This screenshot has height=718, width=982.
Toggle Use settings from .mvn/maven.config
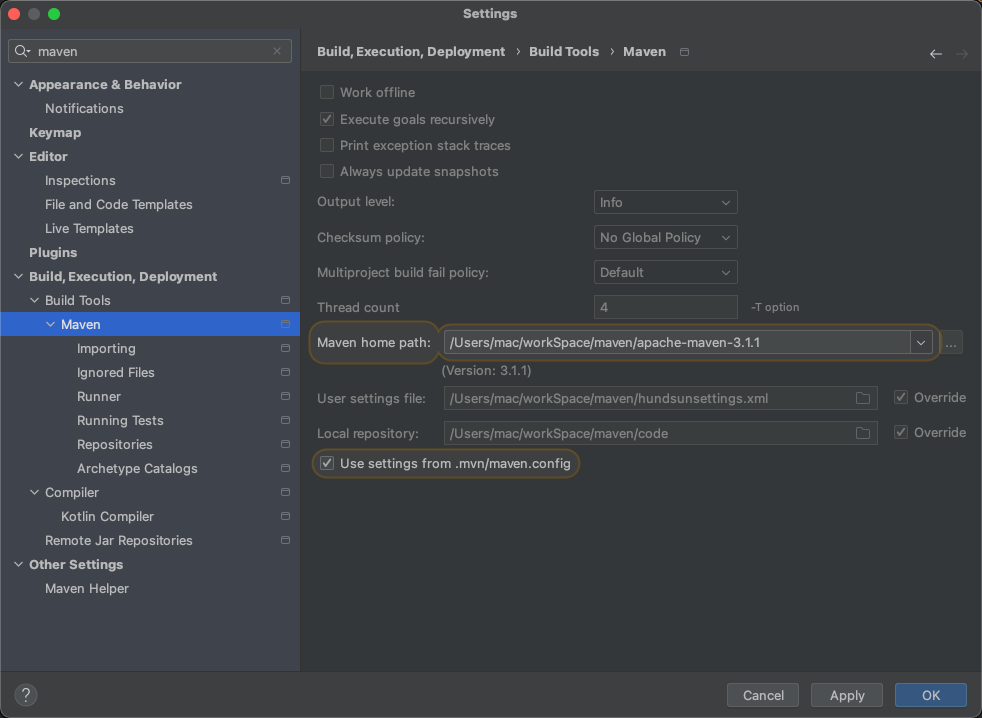327,464
